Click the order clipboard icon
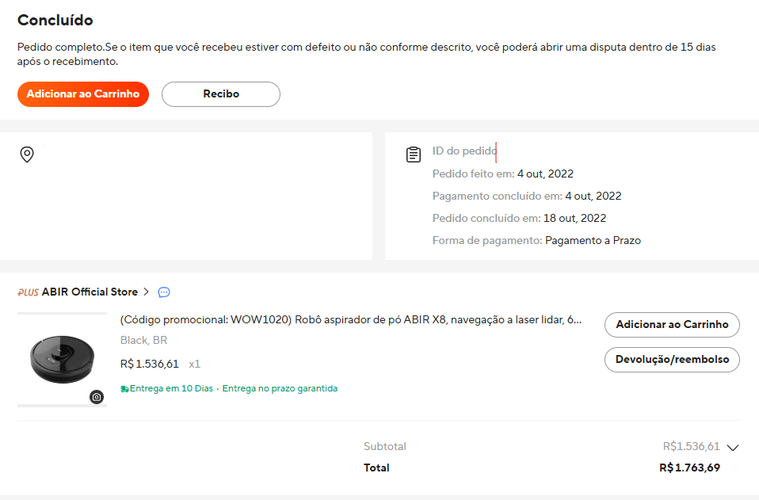The width and height of the screenshot is (759, 500). pyautogui.click(x=413, y=155)
